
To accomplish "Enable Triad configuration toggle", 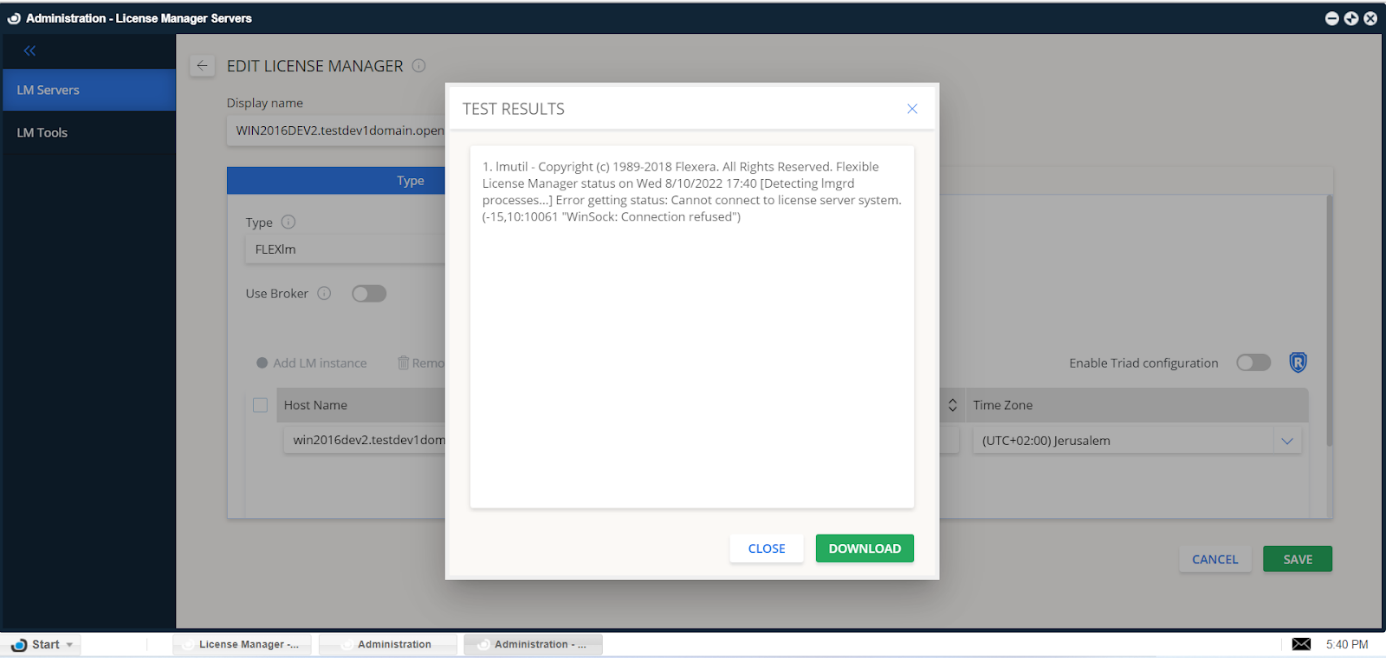I will point(1253,363).
